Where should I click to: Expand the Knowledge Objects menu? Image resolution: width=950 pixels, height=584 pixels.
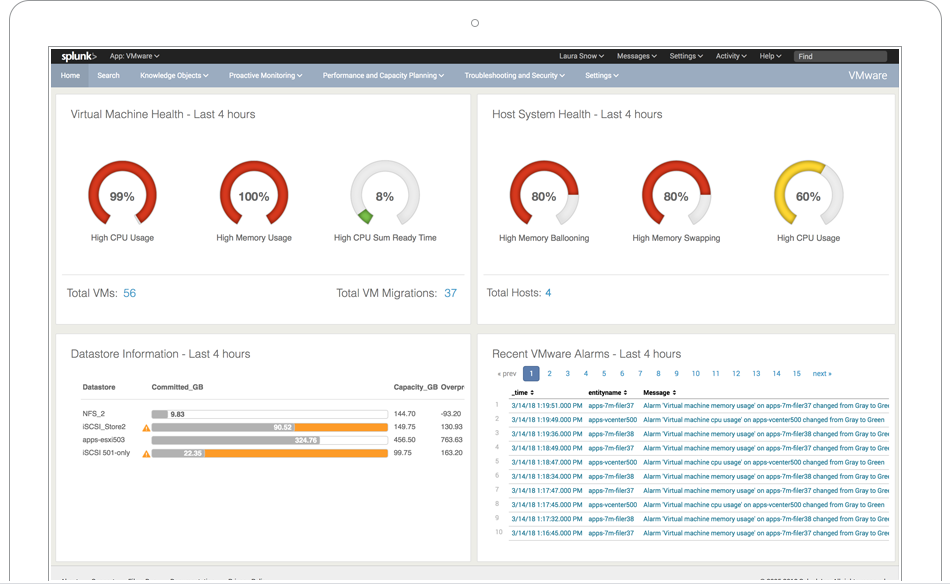click(174, 76)
